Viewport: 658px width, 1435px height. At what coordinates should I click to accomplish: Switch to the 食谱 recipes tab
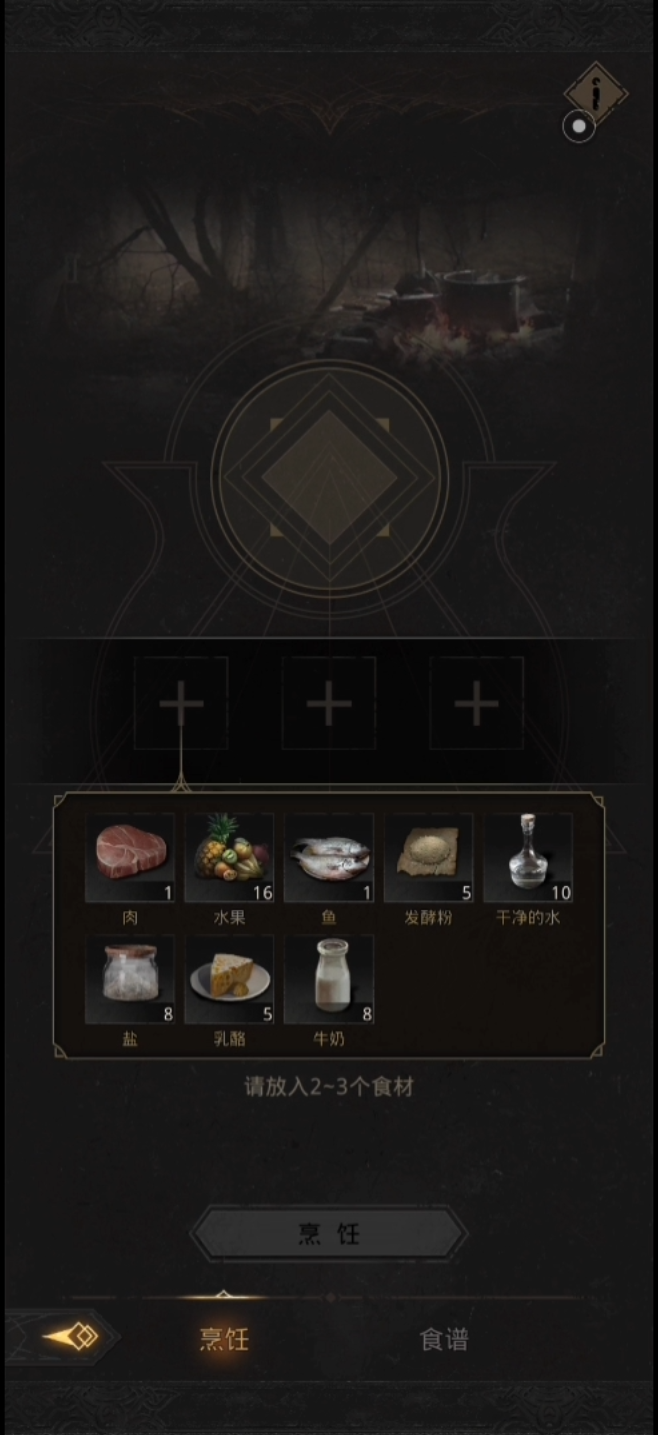(444, 1339)
